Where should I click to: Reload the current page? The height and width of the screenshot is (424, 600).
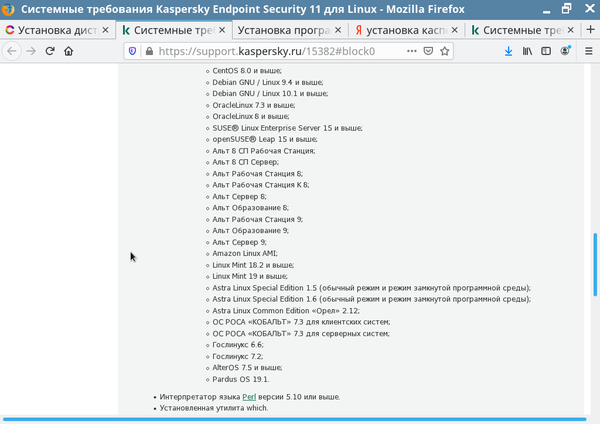(50, 51)
